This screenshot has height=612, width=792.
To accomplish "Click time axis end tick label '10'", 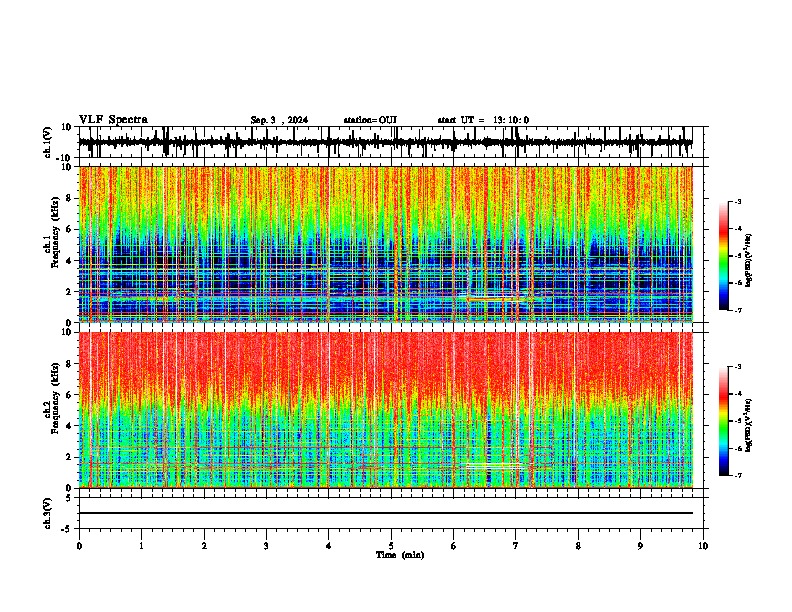I will click(703, 546).
